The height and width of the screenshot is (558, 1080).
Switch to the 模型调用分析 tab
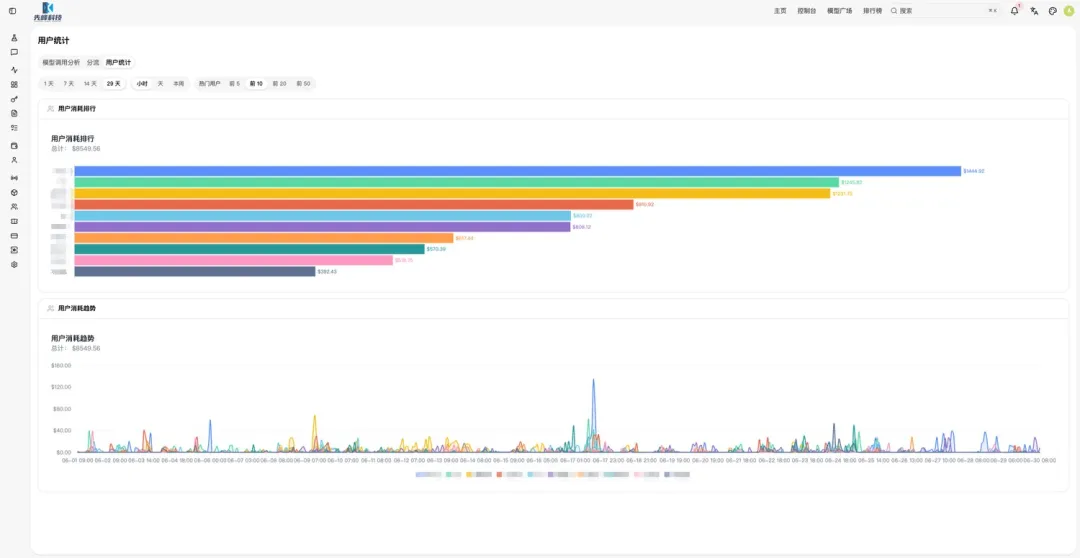tap(61, 62)
